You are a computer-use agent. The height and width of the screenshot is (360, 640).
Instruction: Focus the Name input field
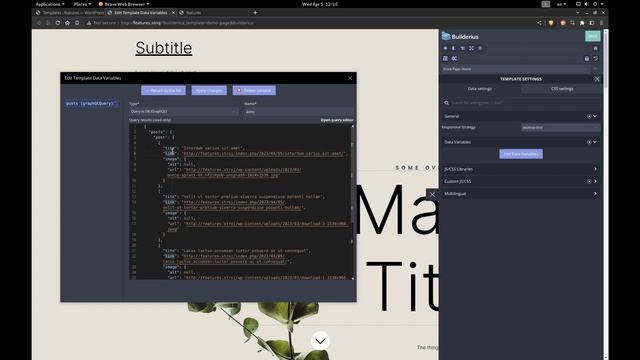(x=299, y=111)
